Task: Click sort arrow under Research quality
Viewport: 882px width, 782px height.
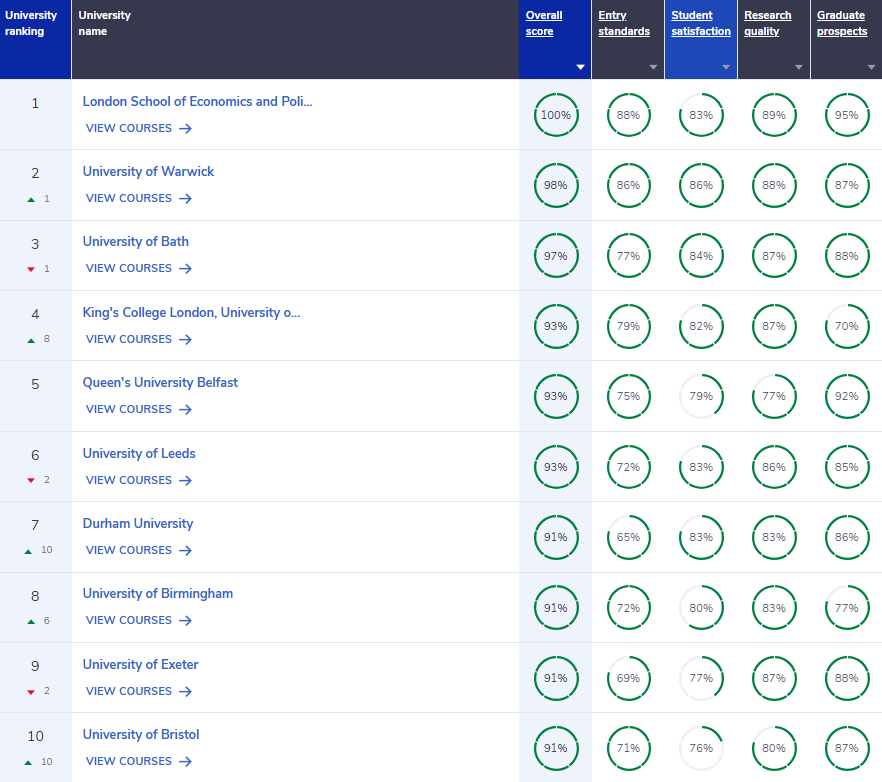Action: click(799, 68)
